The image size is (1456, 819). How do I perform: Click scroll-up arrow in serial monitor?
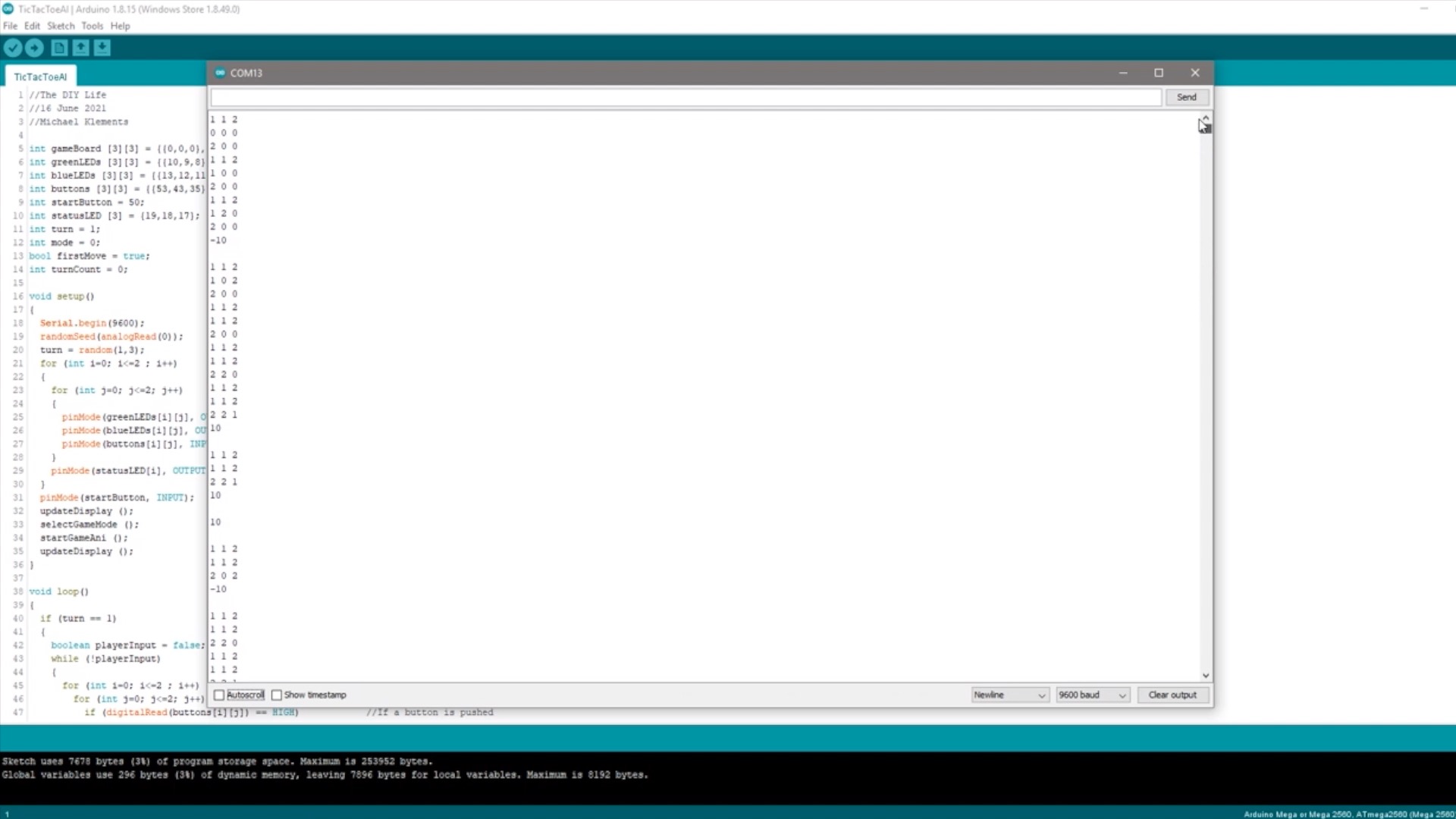coord(1205,118)
